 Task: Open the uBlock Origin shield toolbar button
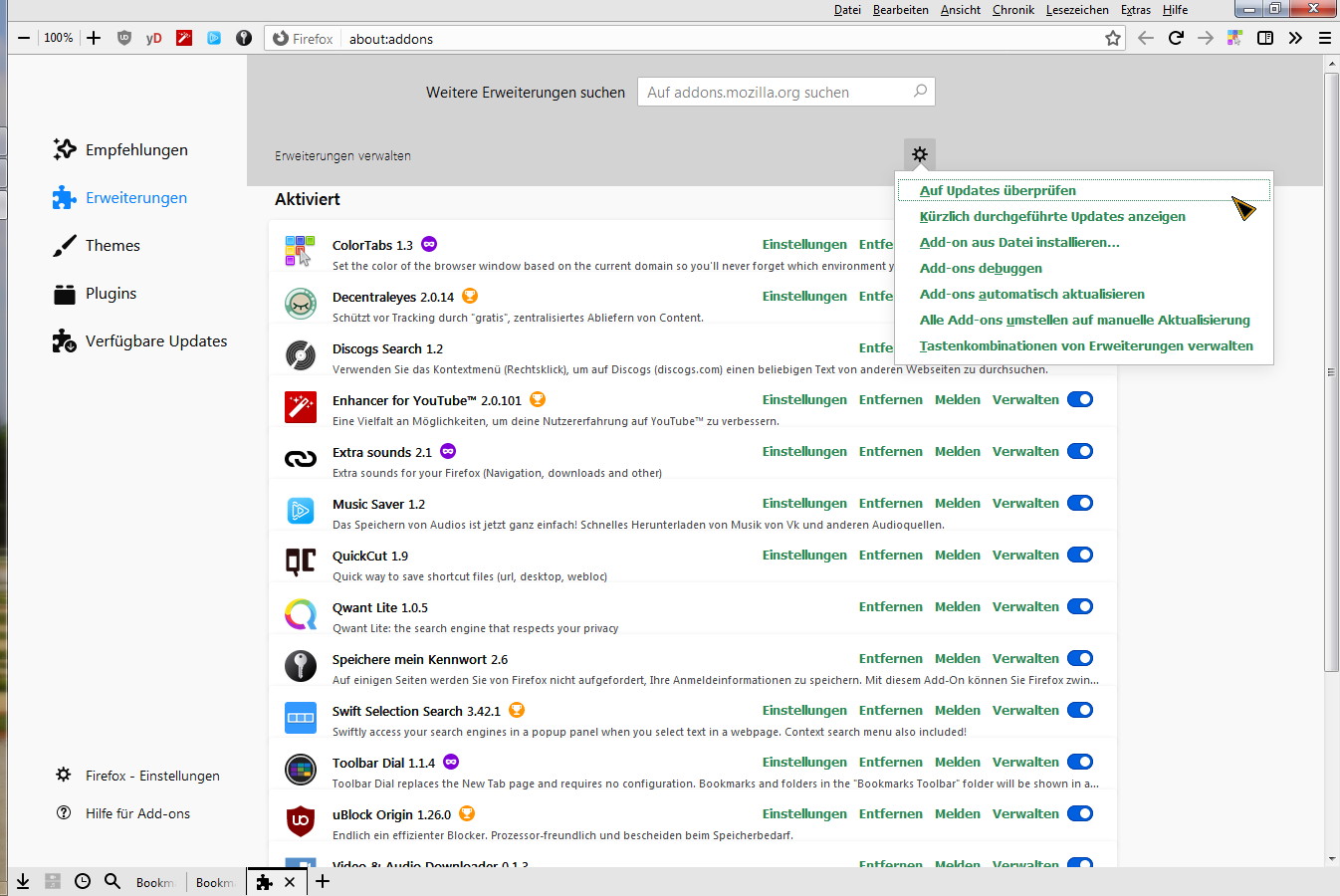tap(124, 38)
